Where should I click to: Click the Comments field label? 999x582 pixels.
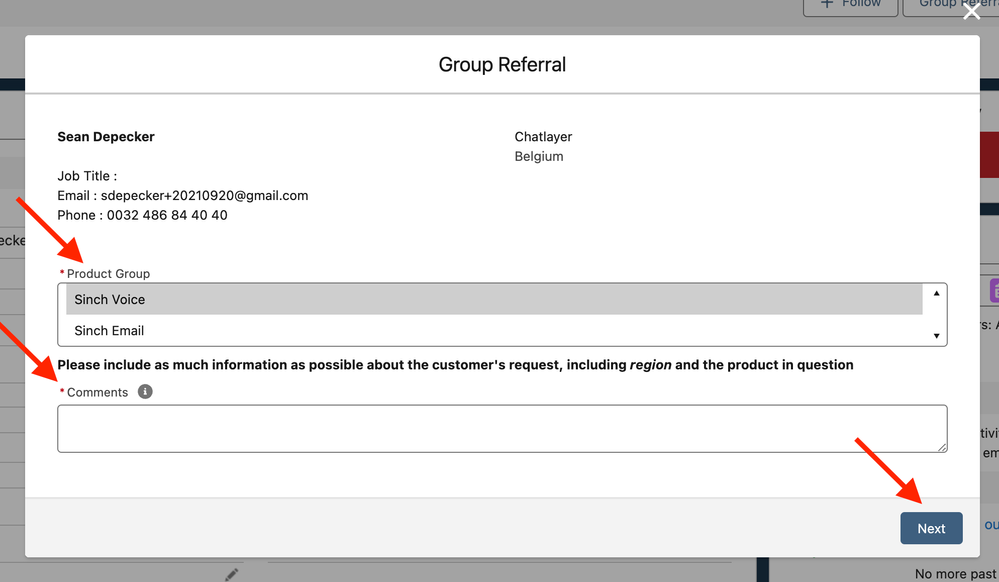tap(97, 392)
